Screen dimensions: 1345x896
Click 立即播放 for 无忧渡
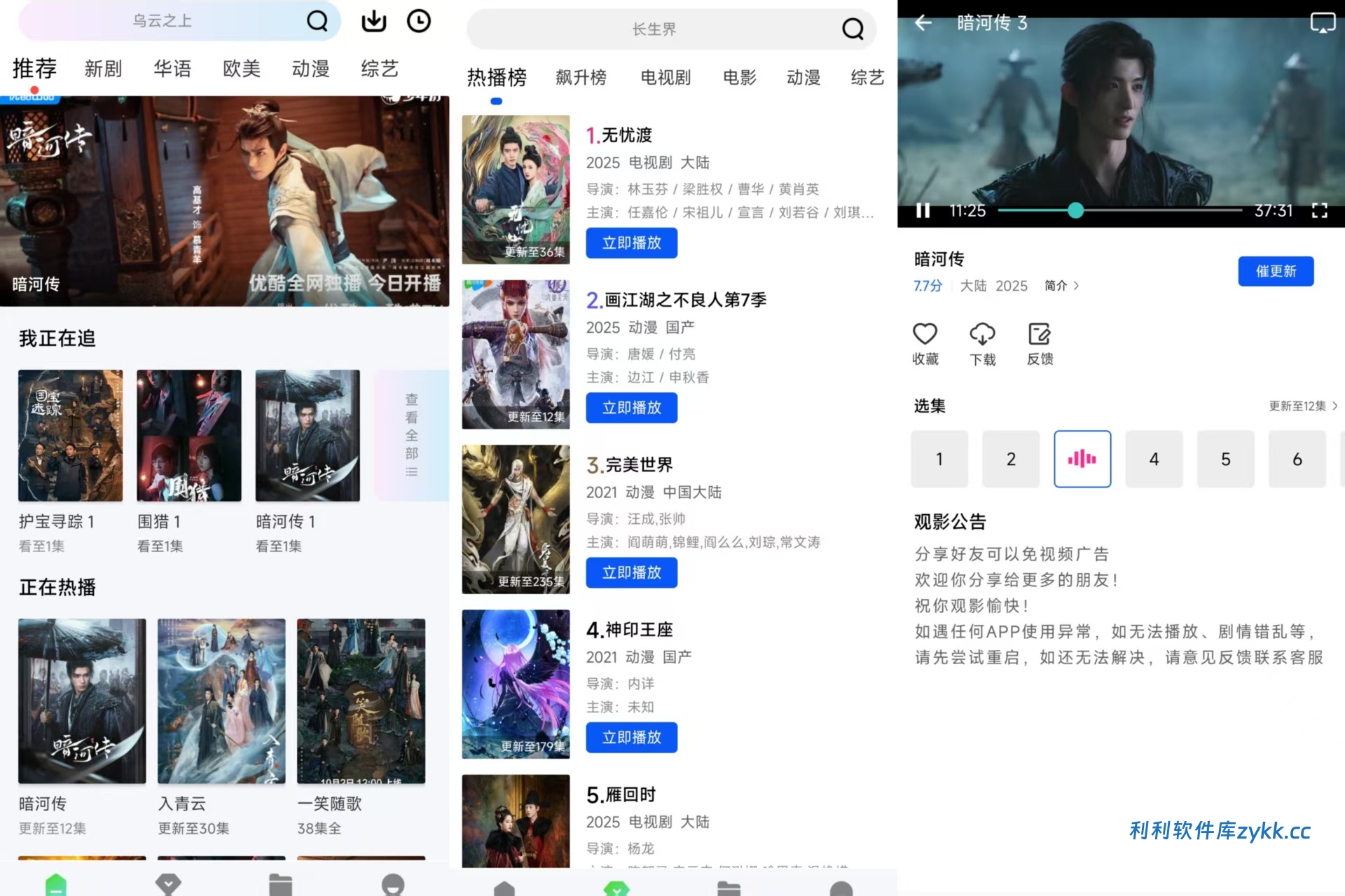pos(631,243)
